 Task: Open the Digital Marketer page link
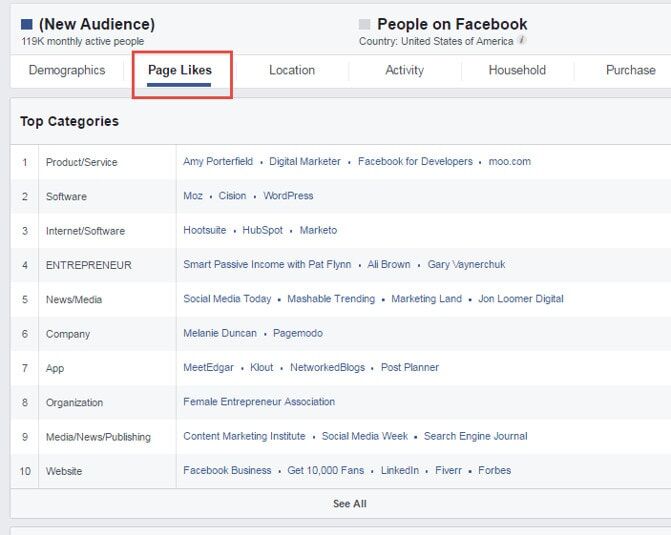pos(305,161)
